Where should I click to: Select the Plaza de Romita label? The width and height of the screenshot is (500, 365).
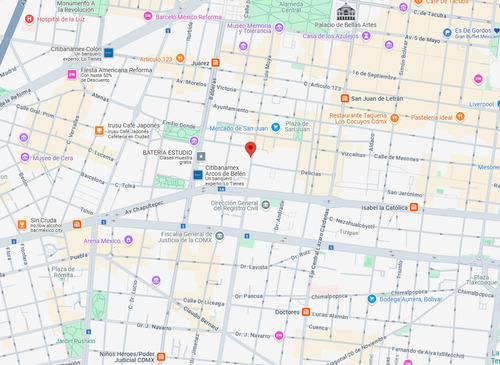tap(63, 272)
